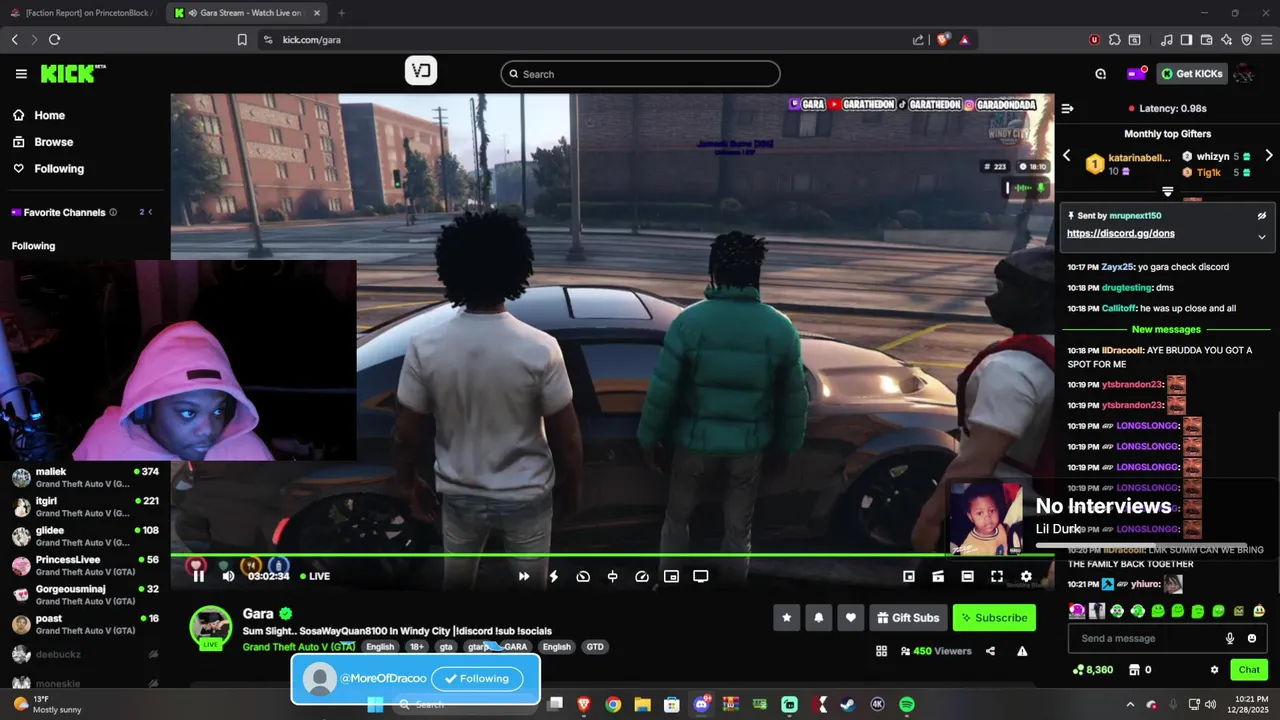The image size is (1280, 720).
Task: Click the grid icon beside viewers count
Action: pos(881,651)
